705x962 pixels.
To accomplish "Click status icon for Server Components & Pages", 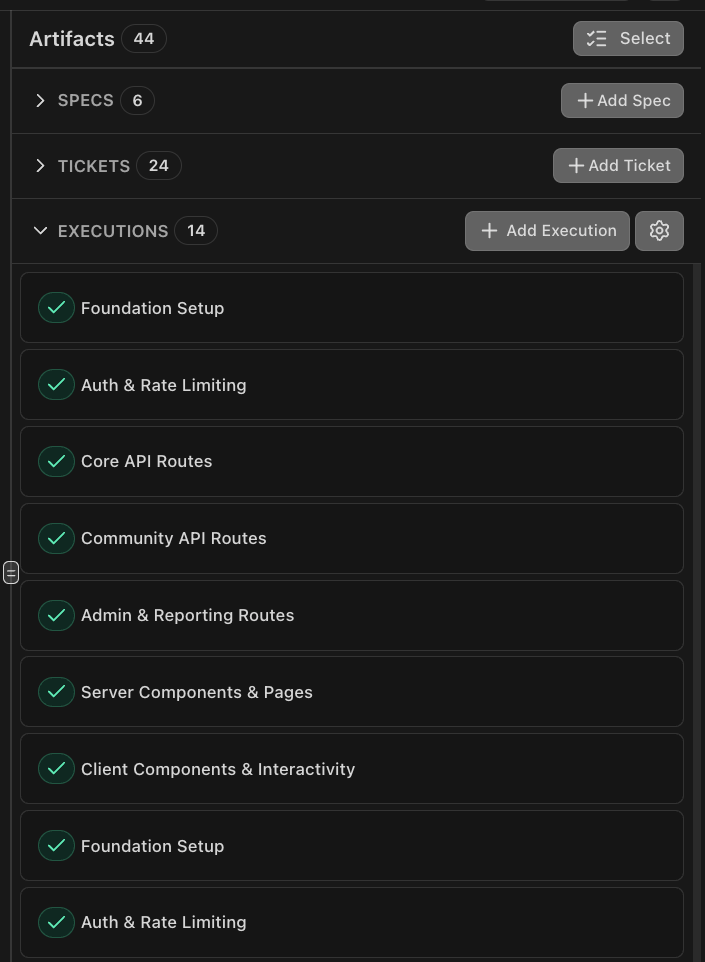I will pos(56,692).
